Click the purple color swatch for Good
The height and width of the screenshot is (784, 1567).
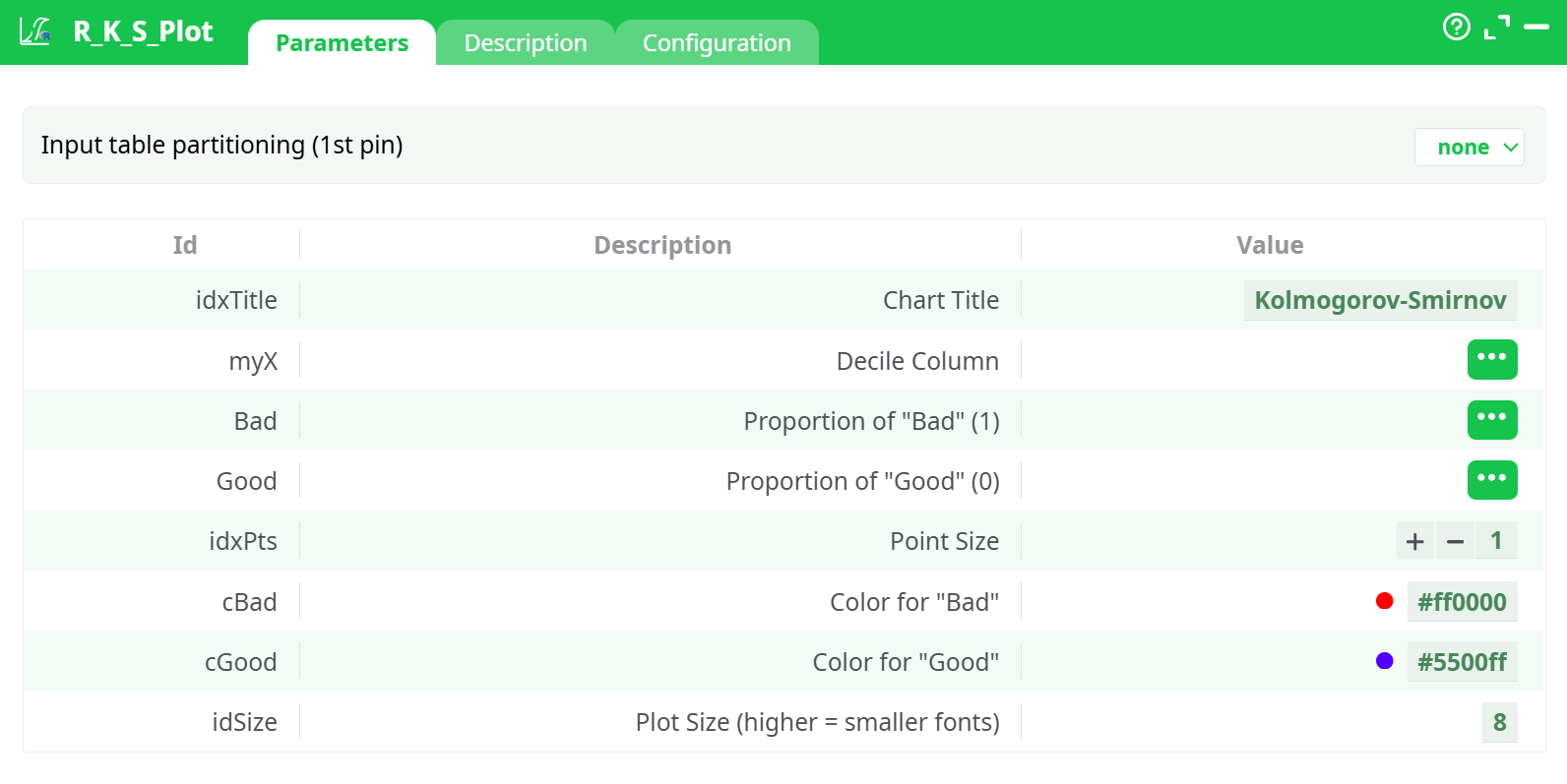point(1384,661)
